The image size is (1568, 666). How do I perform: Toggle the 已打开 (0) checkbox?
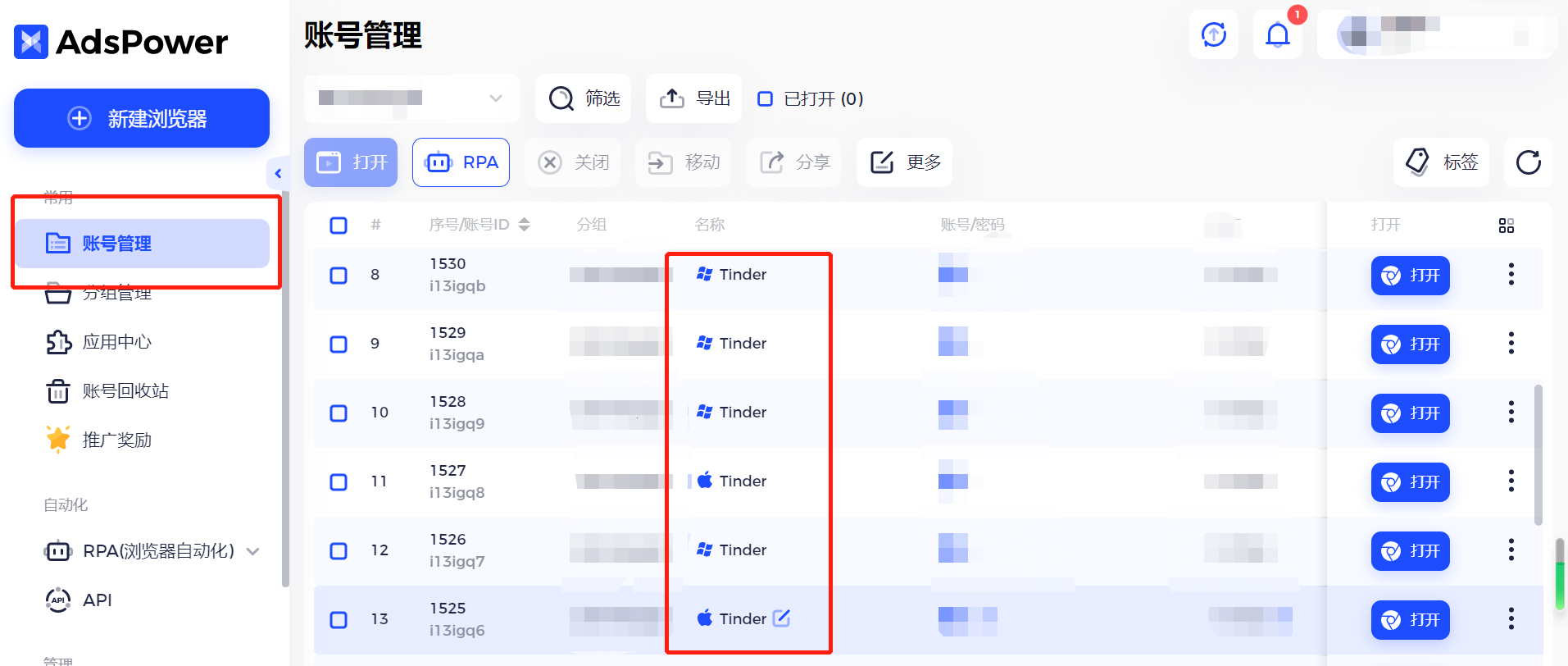[x=765, y=98]
